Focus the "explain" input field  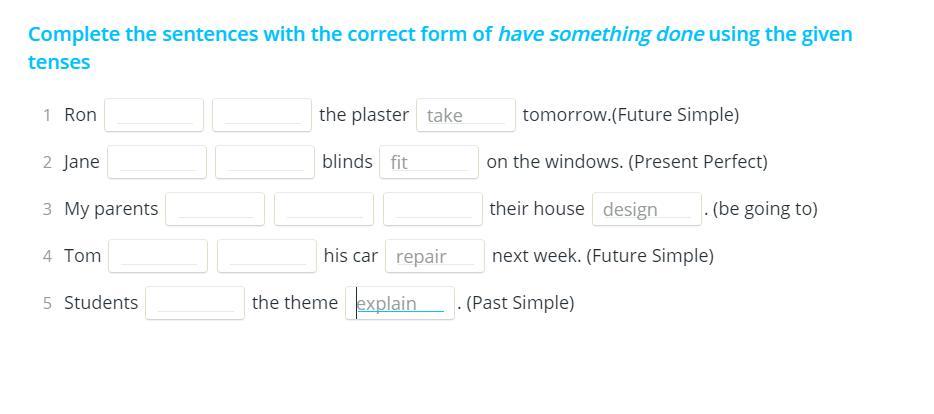point(399,303)
